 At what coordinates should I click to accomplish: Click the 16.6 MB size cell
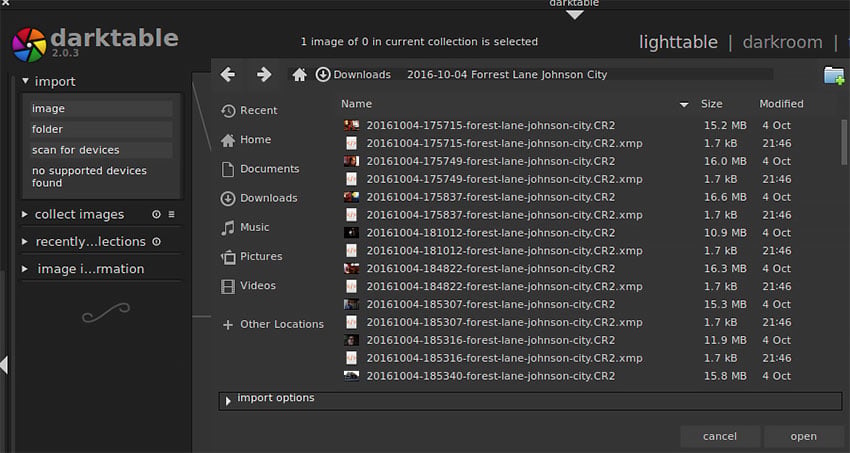click(725, 197)
